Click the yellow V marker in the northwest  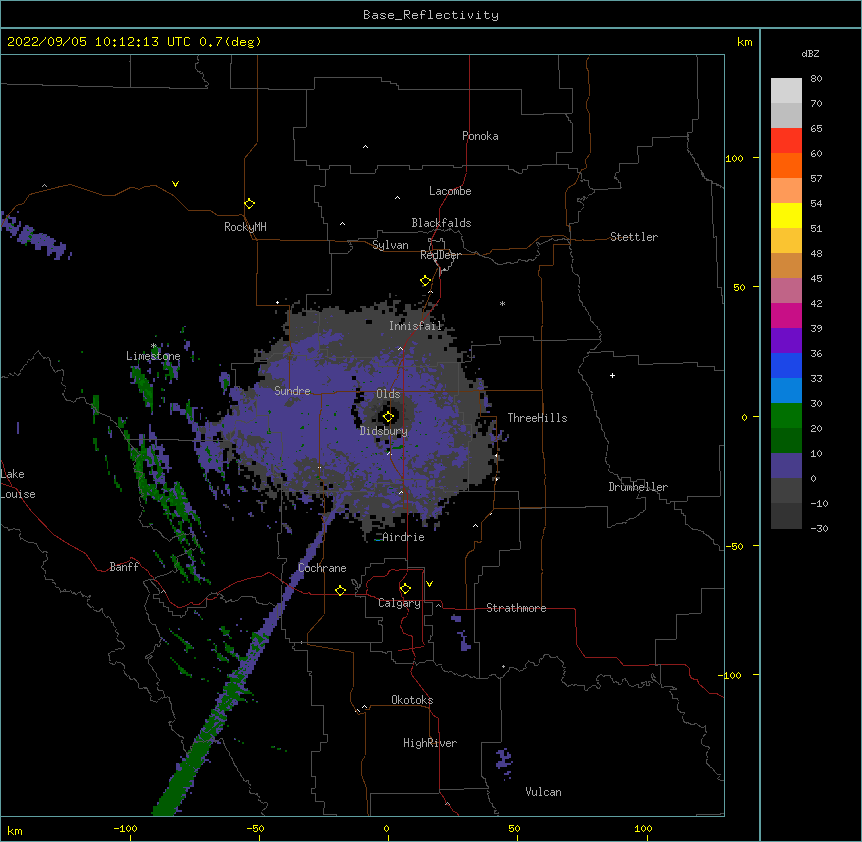click(x=175, y=184)
